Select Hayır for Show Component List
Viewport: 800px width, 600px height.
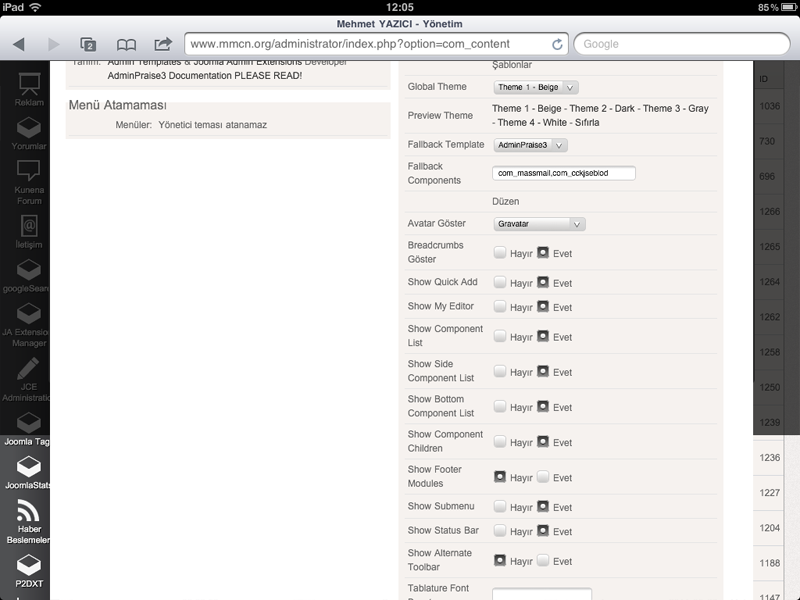click(499, 336)
